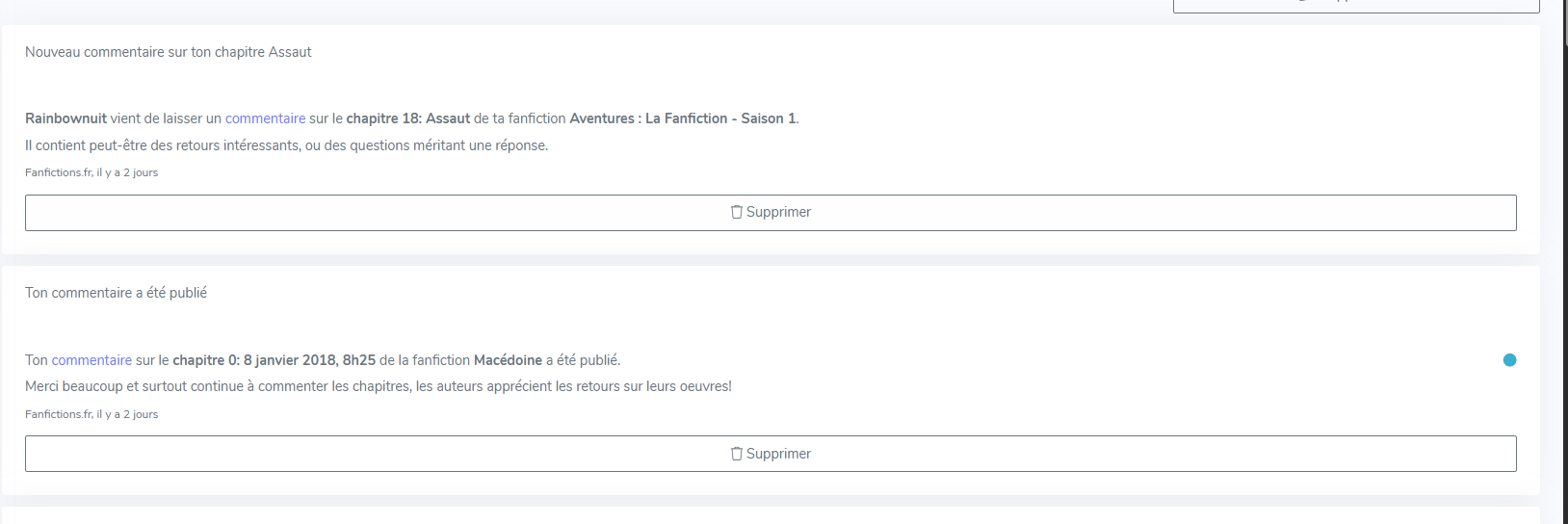The width and height of the screenshot is (1568, 524).
Task: Click the Rainbownuit username
Action: coord(65,118)
